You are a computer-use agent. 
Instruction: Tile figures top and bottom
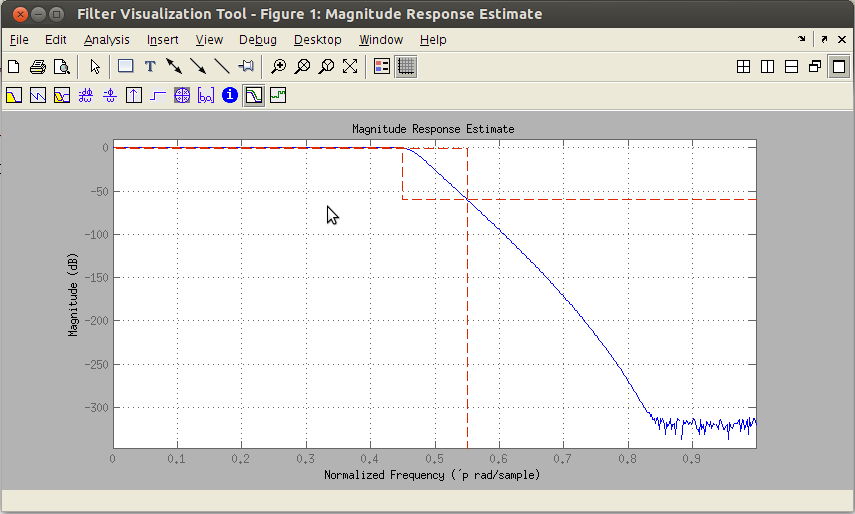pos(791,66)
